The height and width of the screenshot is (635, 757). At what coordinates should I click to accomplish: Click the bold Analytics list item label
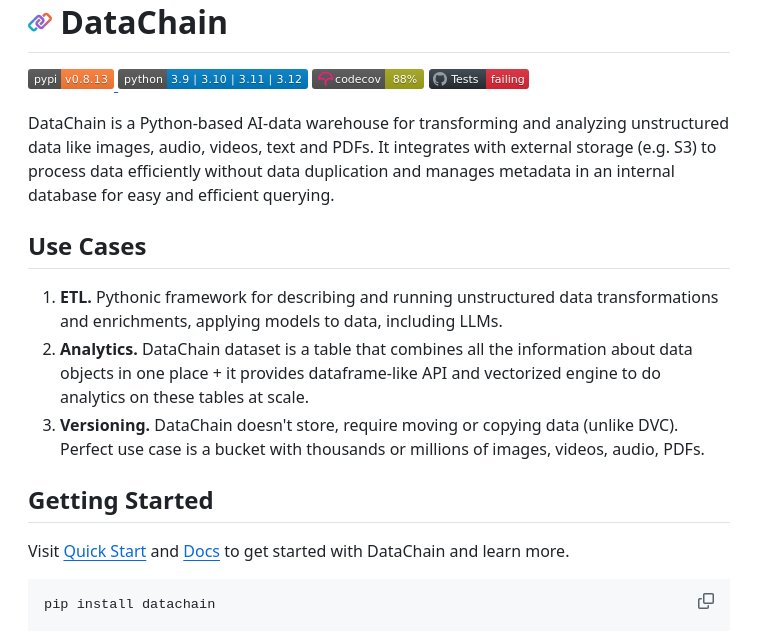pyautogui.click(x=99, y=350)
